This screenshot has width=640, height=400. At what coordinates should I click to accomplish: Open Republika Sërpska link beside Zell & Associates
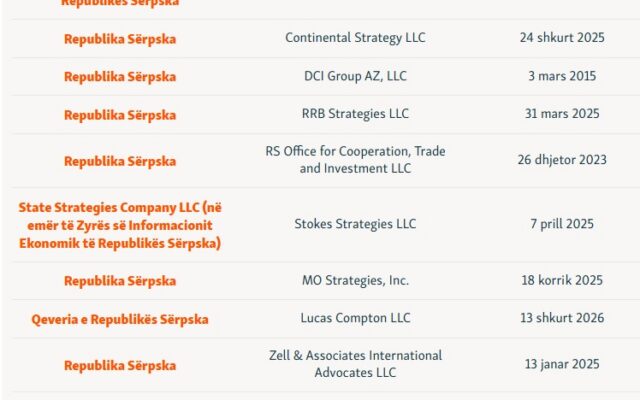click(120, 365)
